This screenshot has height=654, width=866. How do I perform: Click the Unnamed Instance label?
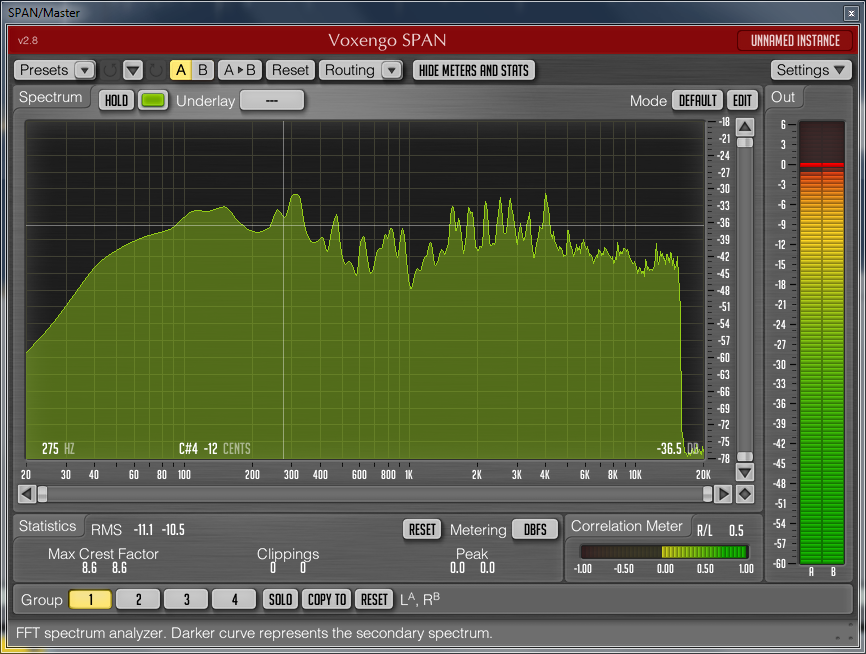tap(795, 40)
